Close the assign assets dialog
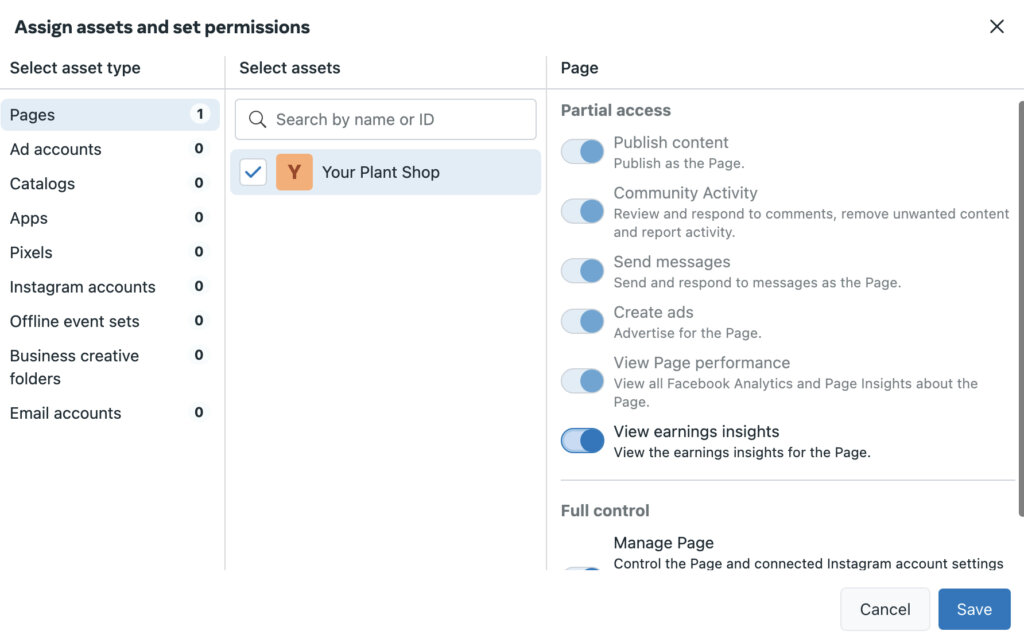1024x635 pixels. (x=996, y=26)
